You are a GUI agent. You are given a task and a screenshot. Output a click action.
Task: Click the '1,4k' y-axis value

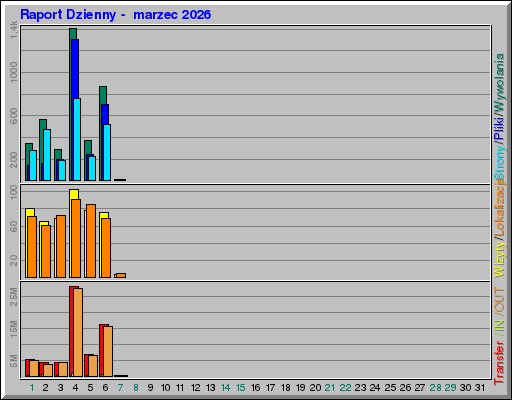(x=13, y=30)
